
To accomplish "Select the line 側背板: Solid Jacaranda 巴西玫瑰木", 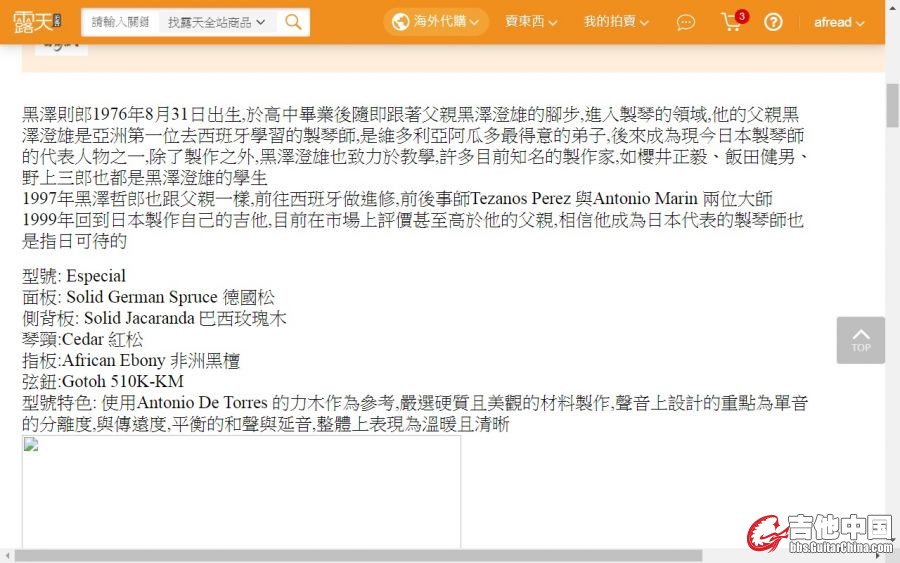I will click(154, 319).
